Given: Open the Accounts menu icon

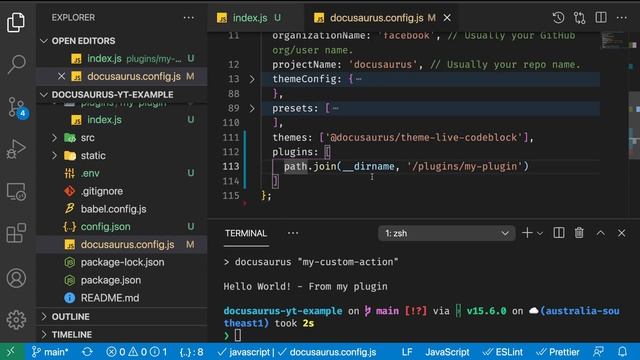Looking at the screenshot, I should click(x=16, y=278).
